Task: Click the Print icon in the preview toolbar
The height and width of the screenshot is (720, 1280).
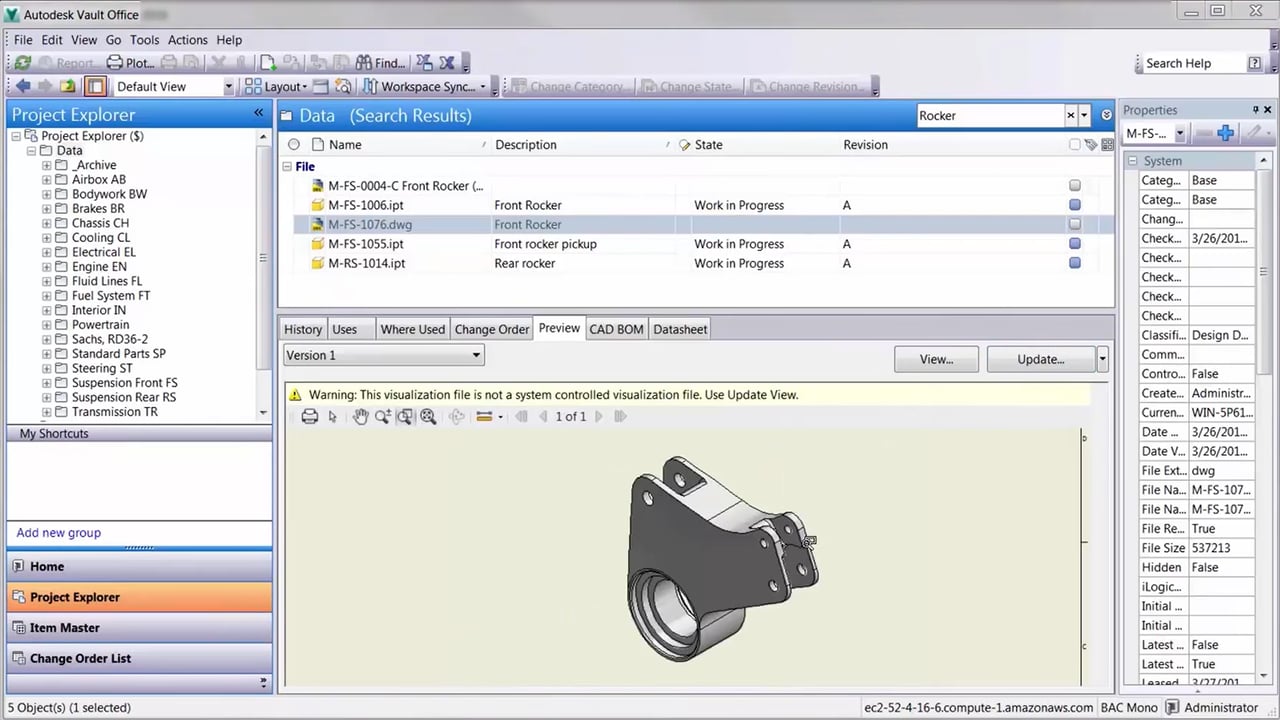Action: [x=310, y=417]
